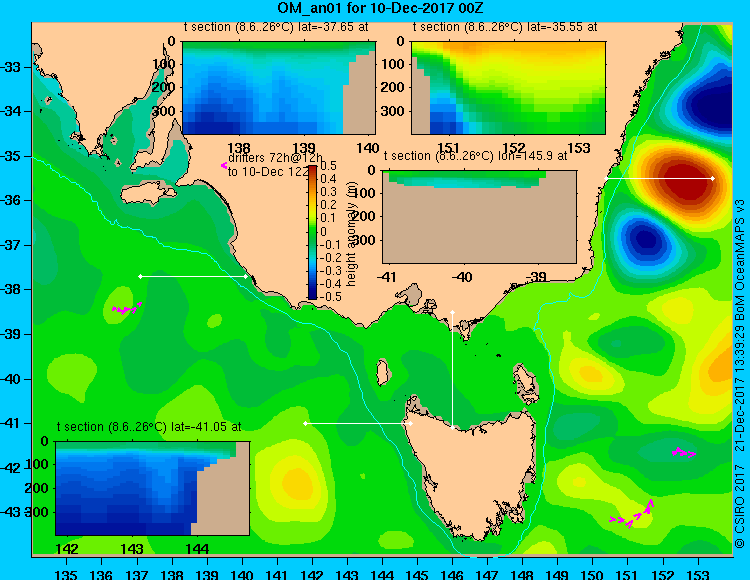Open the temperature section inset at lat=-35.55
This screenshot has height=580, width=750.
click(x=508, y=88)
